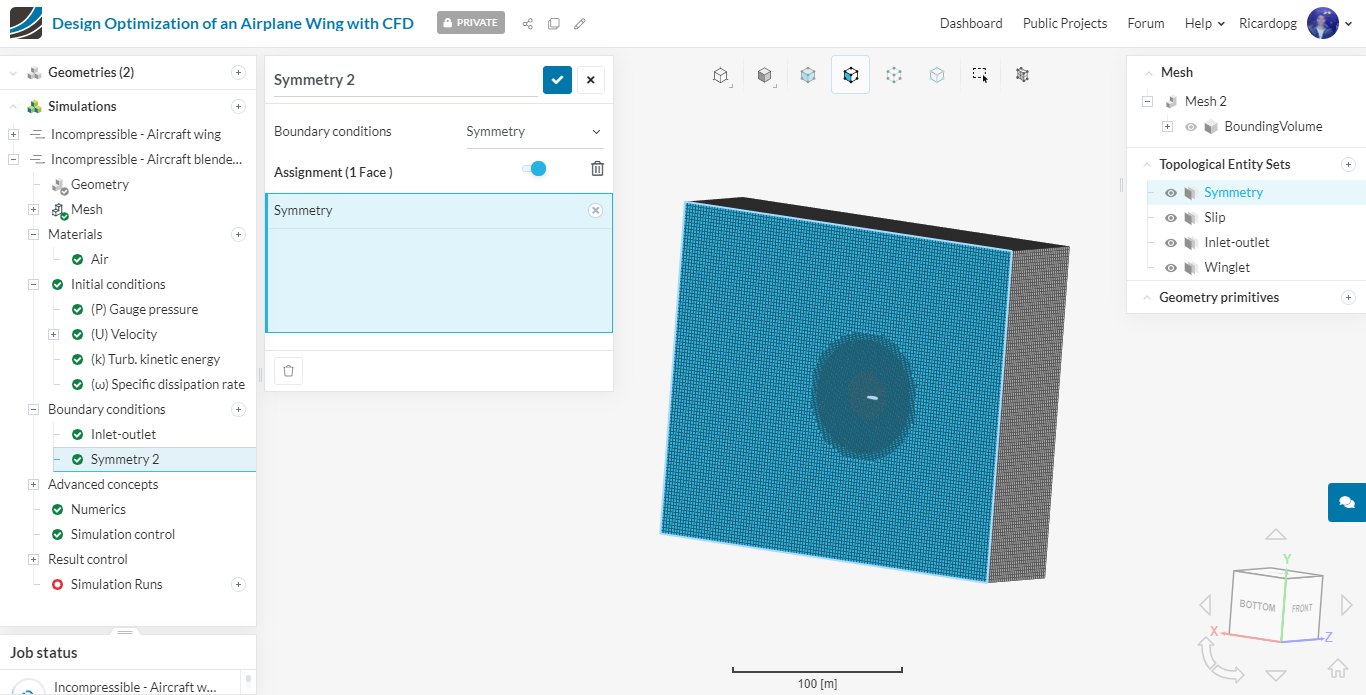Screen dimensions: 1366x695
Task: Remove Symmetry face from assignment list
Action: tap(595, 210)
